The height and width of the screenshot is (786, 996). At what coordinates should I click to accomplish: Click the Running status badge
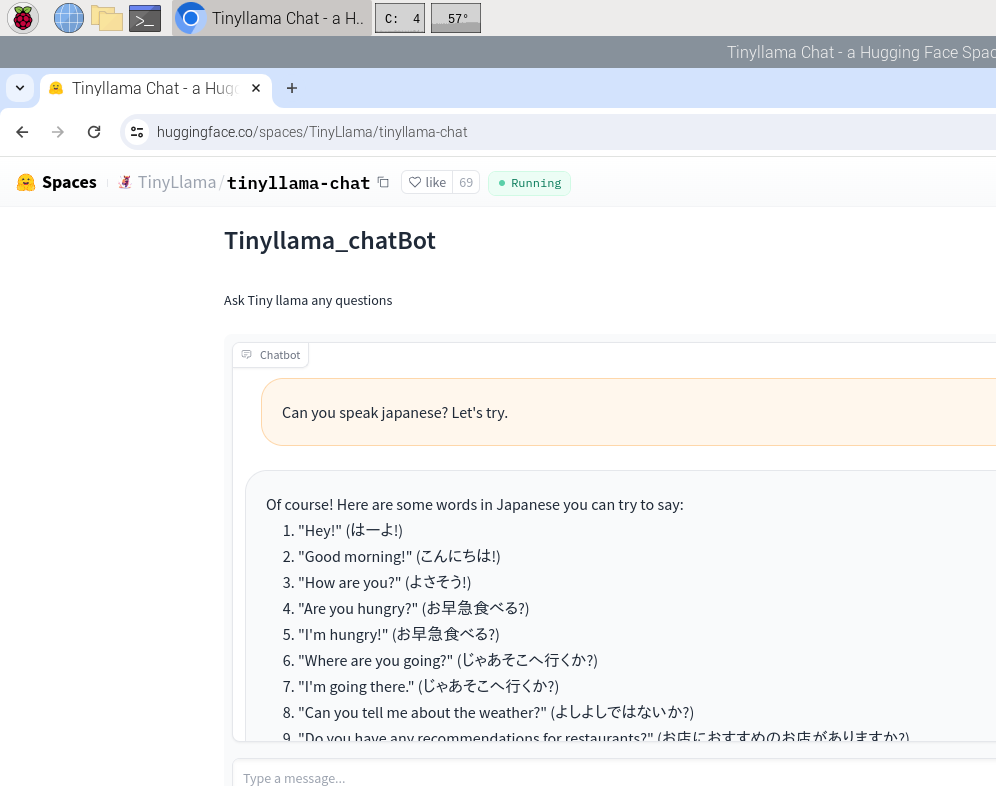click(x=529, y=183)
